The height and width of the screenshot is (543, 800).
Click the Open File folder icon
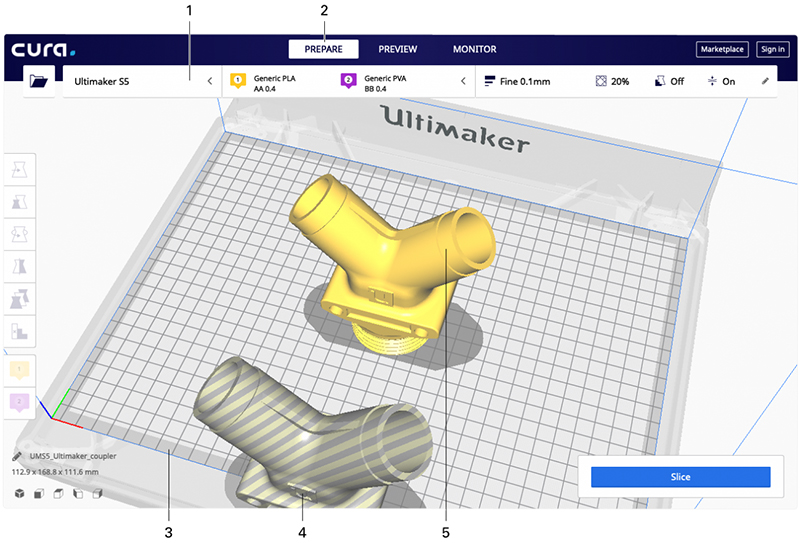tap(39, 82)
